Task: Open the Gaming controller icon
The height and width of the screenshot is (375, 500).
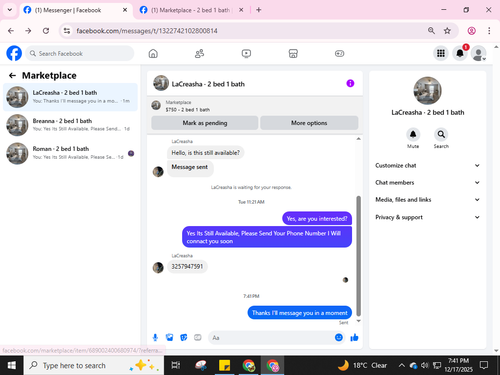Action: pos(339,53)
